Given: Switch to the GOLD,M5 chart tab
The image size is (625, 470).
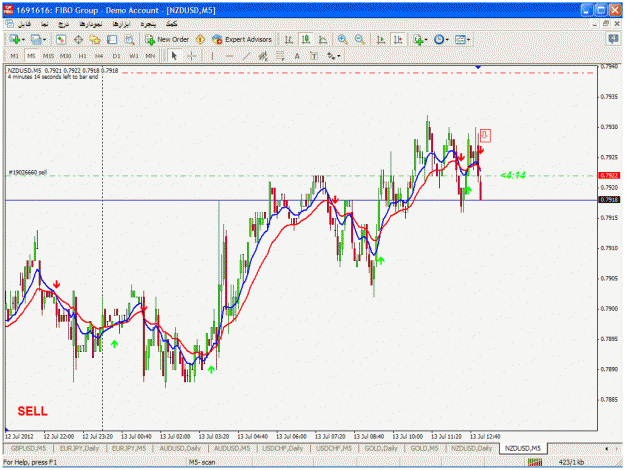Looking at the screenshot, I should tap(424, 448).
